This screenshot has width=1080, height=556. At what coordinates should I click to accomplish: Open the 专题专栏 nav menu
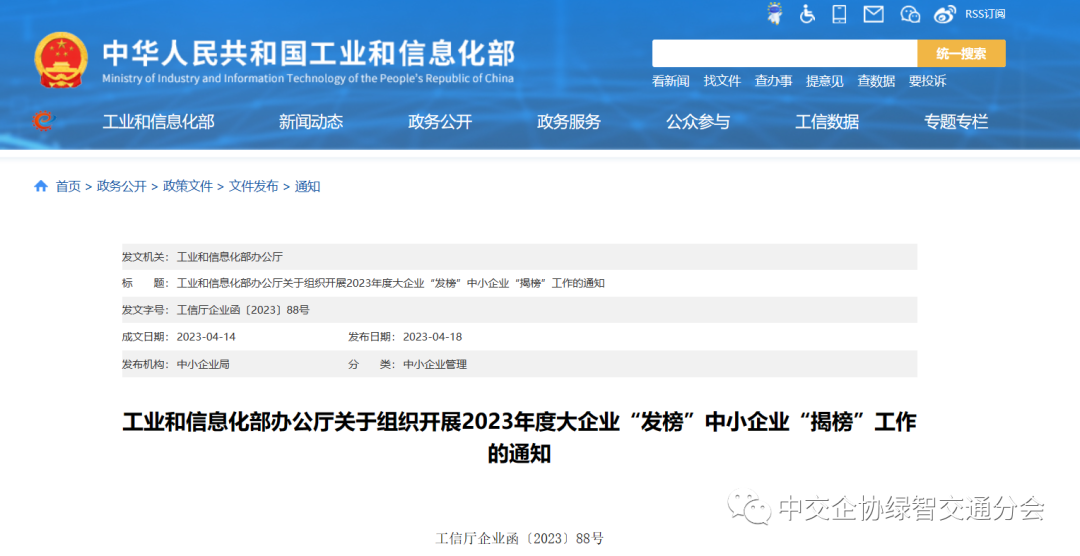(956, 122)
